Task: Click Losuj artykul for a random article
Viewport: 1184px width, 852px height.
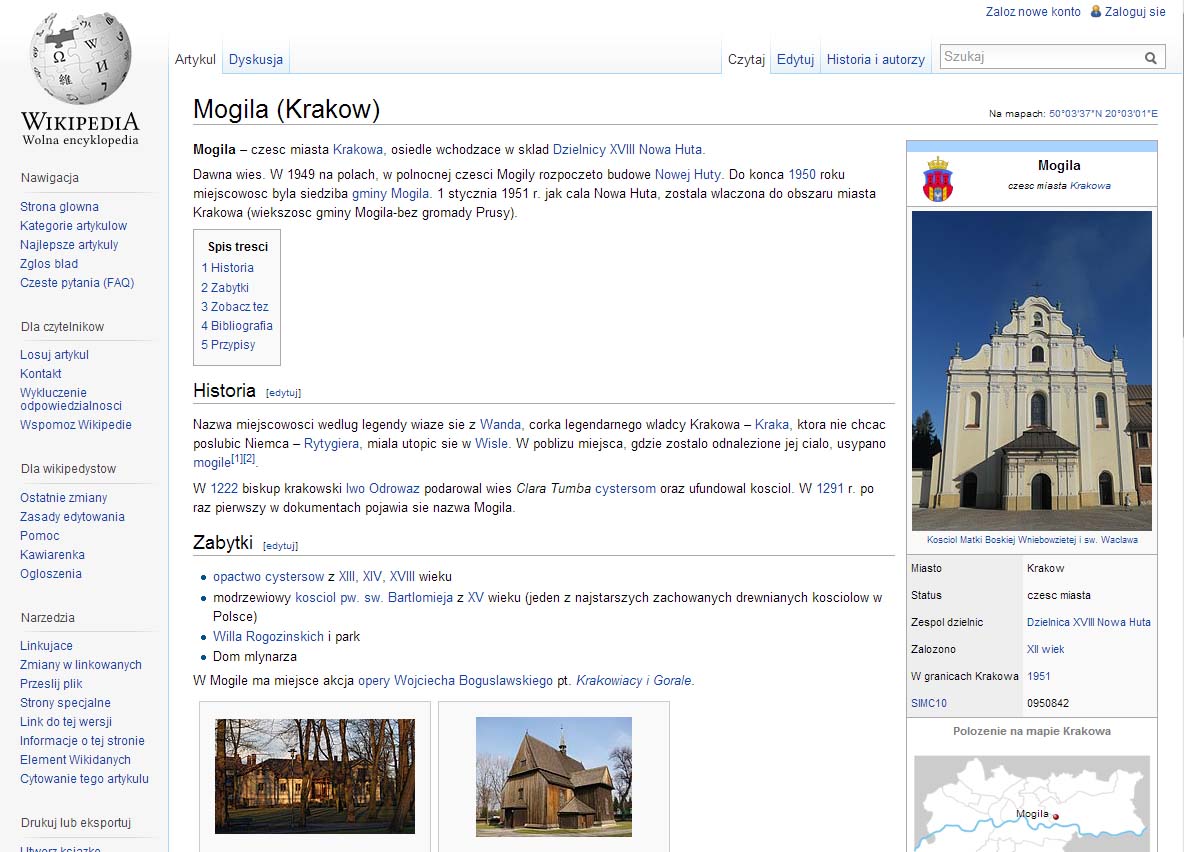Action: pyautogui.click(x=54, y=355)
